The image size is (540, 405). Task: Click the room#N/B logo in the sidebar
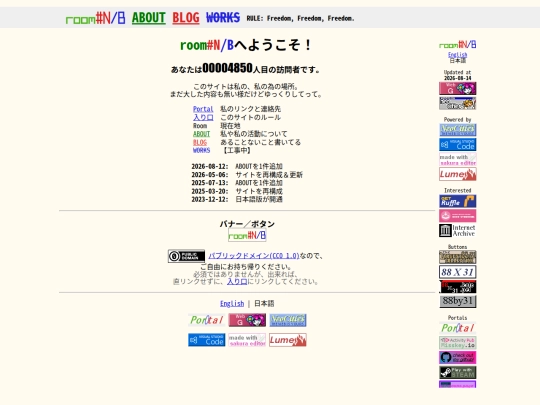click(458, 45)
